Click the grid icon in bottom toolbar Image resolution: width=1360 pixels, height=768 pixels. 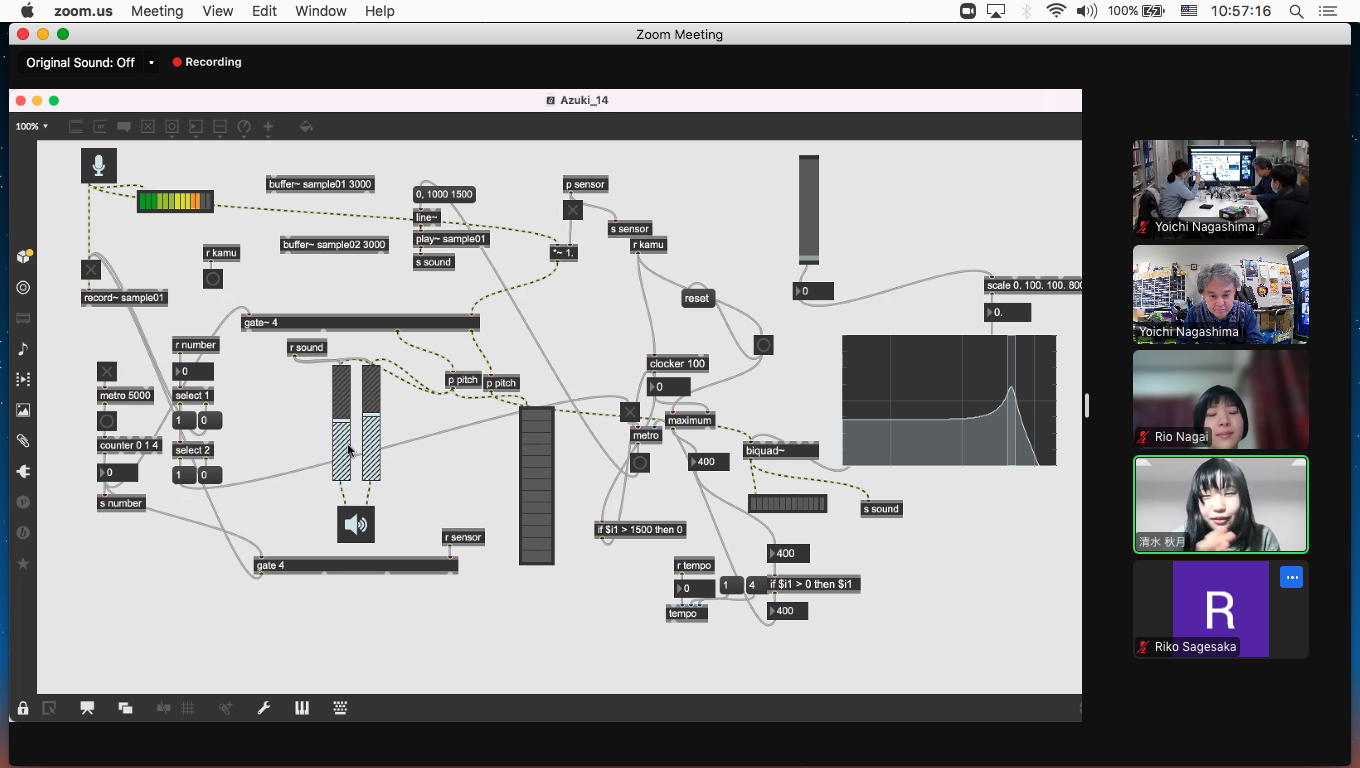pyautogui.click(x=188, y=708)
